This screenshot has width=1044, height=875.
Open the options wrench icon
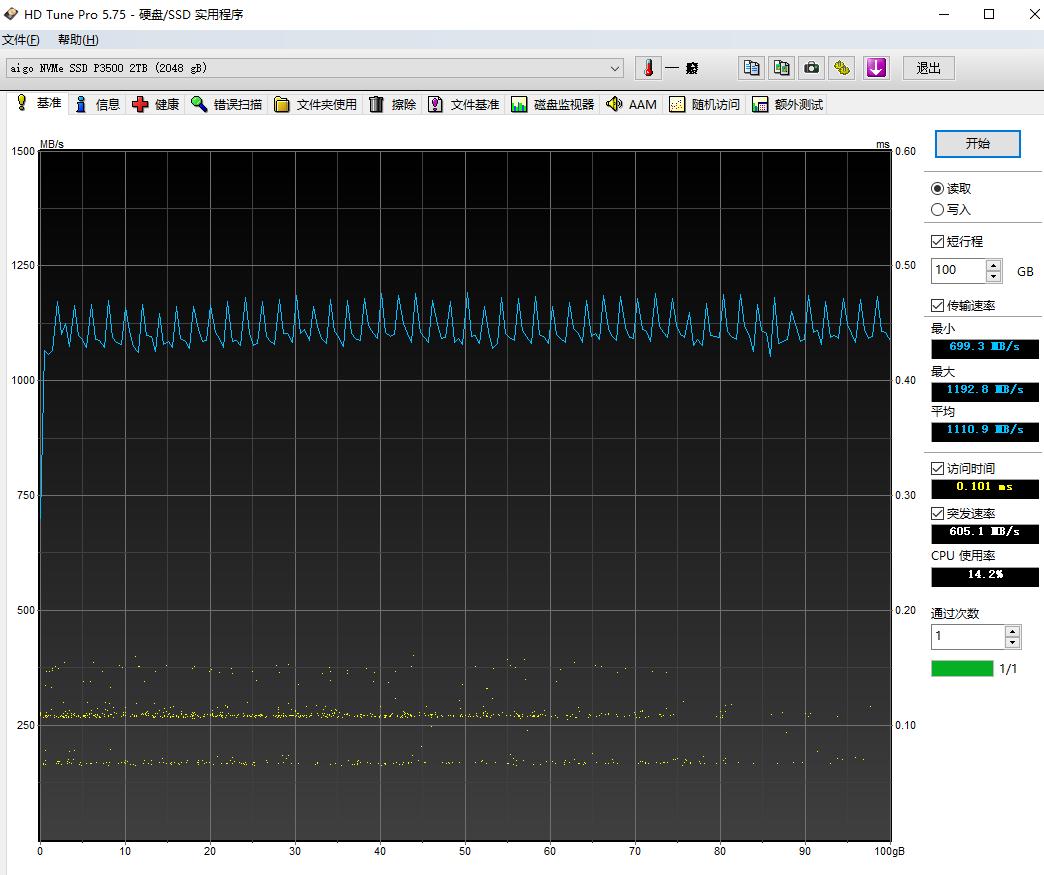(x=843, y=68)
